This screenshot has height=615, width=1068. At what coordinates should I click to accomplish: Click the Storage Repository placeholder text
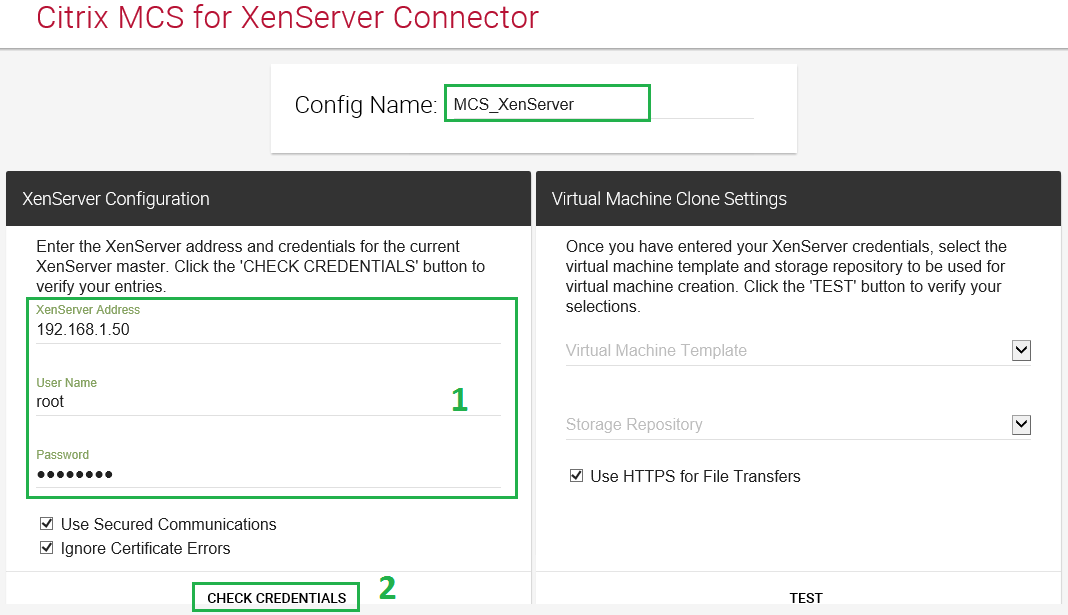pyautogui.click(x=634, y=425)
